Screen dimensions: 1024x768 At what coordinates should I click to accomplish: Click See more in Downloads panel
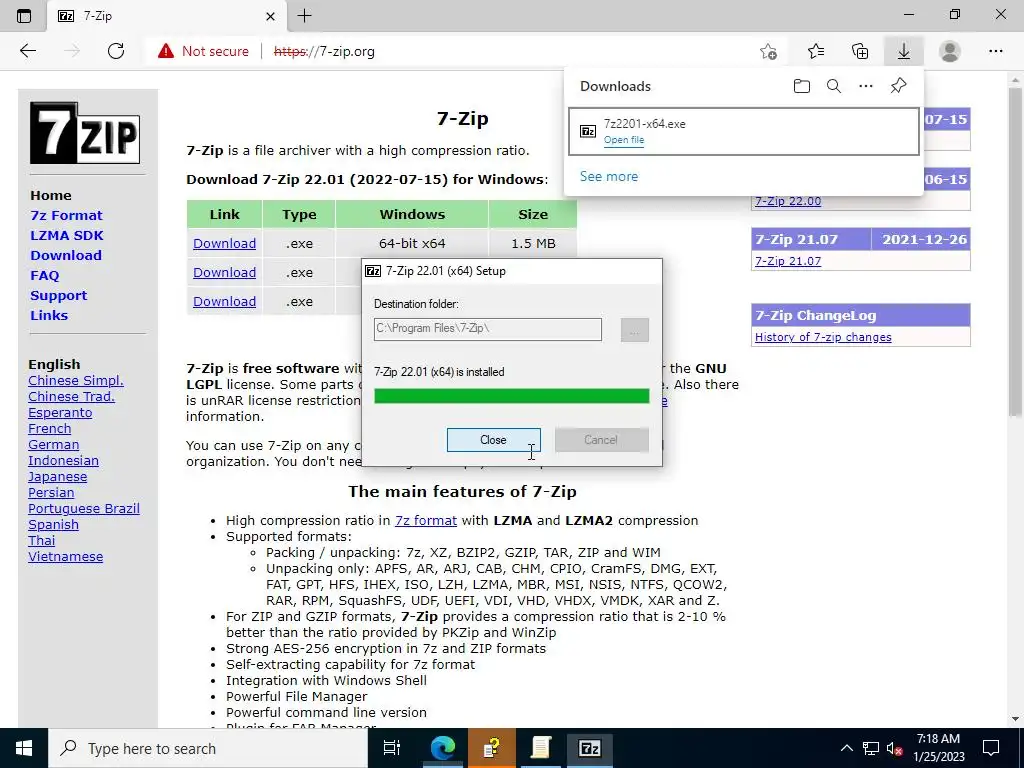click(609, 176)
